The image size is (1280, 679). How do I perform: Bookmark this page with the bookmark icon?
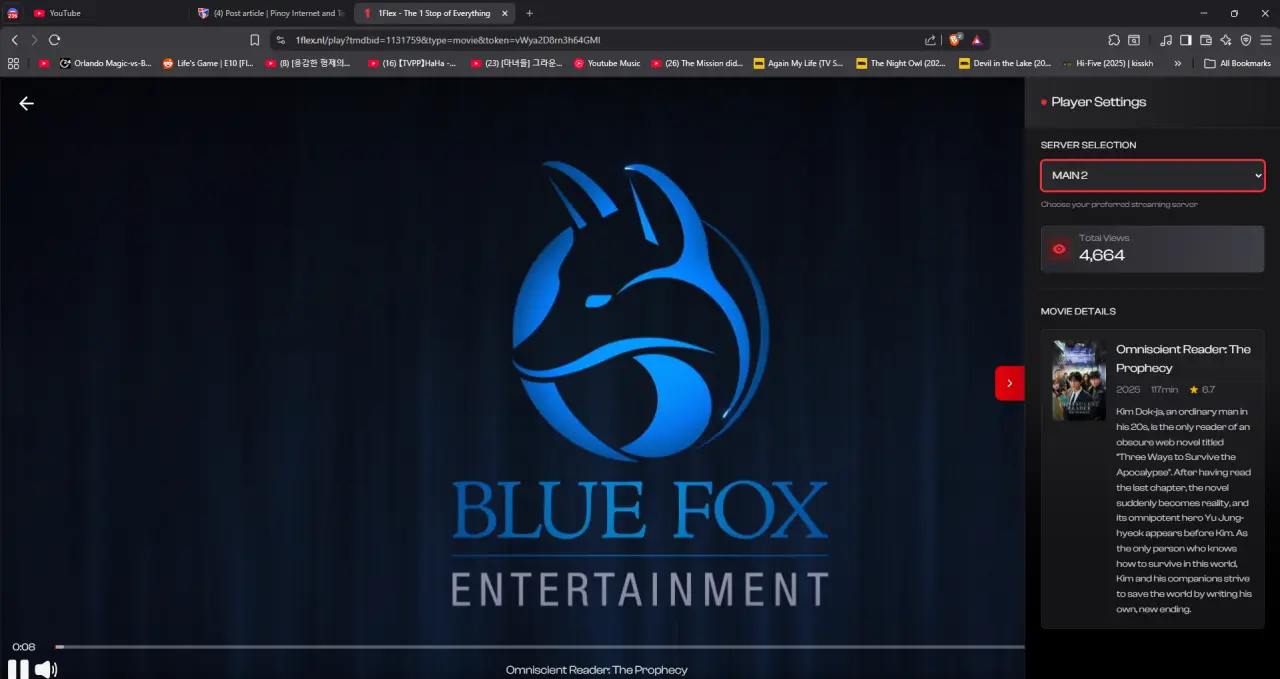[255, 40]
